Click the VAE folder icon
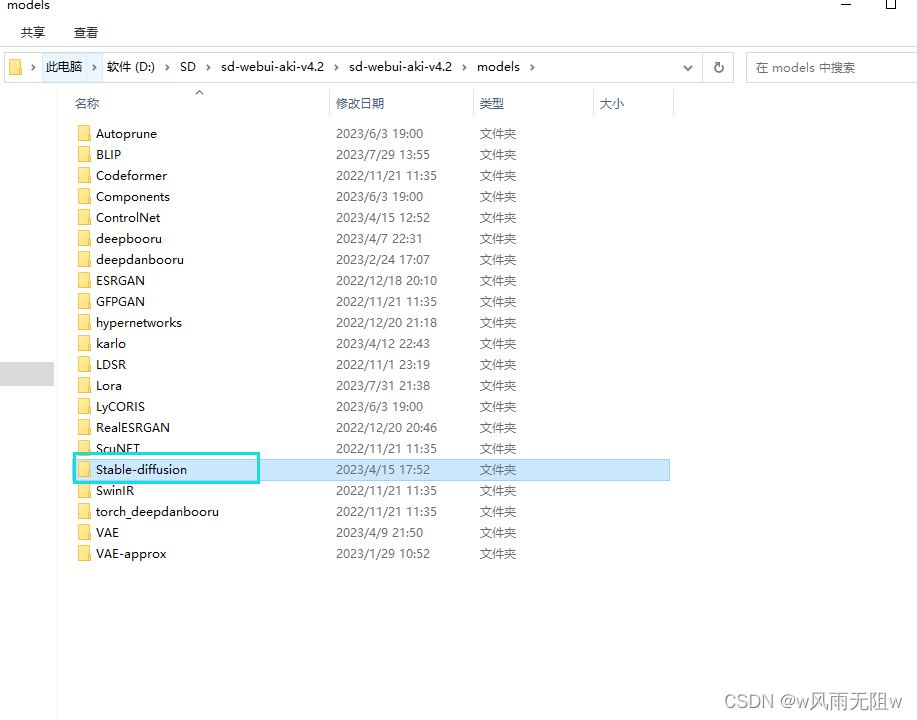This screenshot has width=917, height=720. pyautogui.click(x=84, y=533)
